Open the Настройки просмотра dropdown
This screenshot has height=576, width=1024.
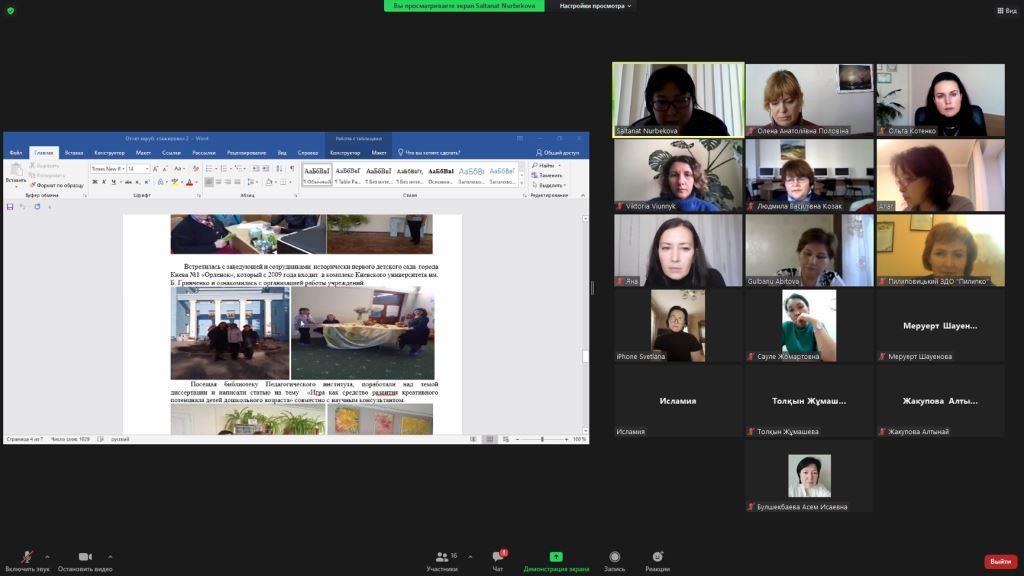pyautogui.click(x=596, y=6)
